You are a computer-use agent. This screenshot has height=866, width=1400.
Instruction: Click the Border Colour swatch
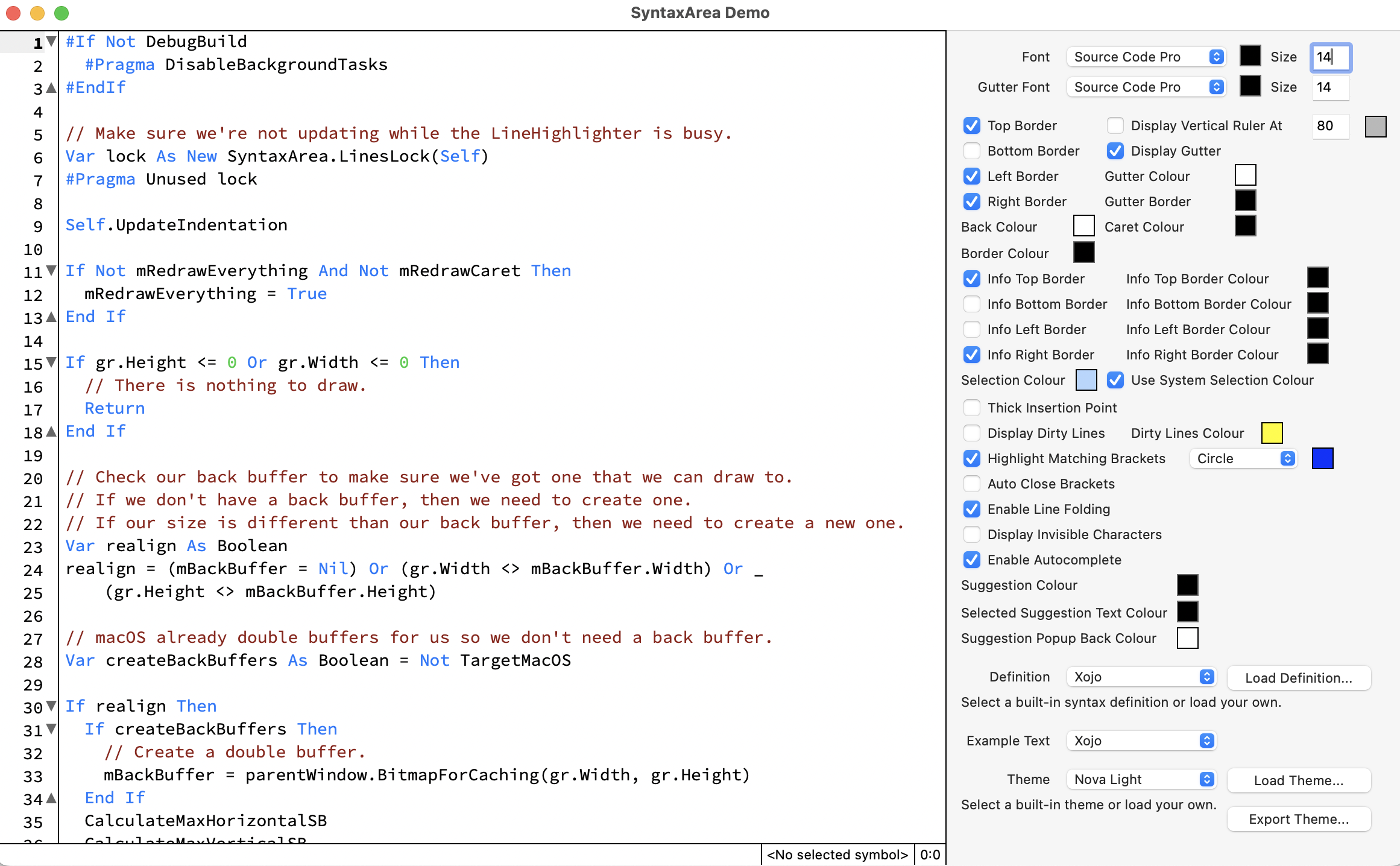pyautogui.click(x=1083, y=252)
